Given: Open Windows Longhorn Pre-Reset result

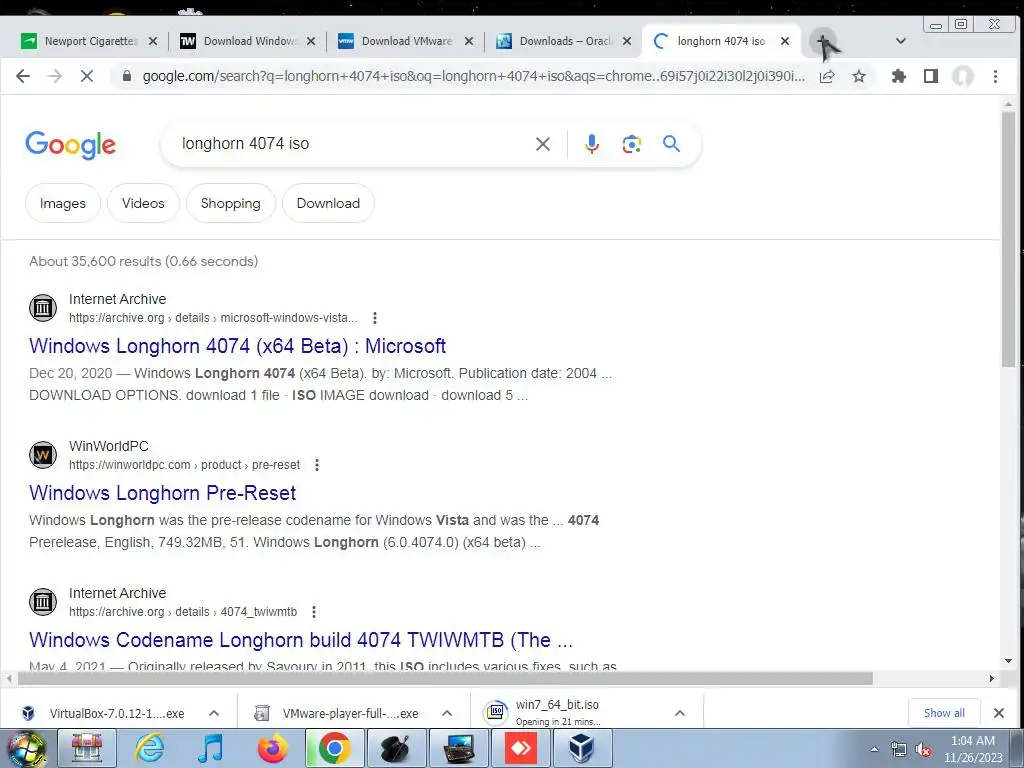Looking at the screenshot, I should tap(163, 493).
